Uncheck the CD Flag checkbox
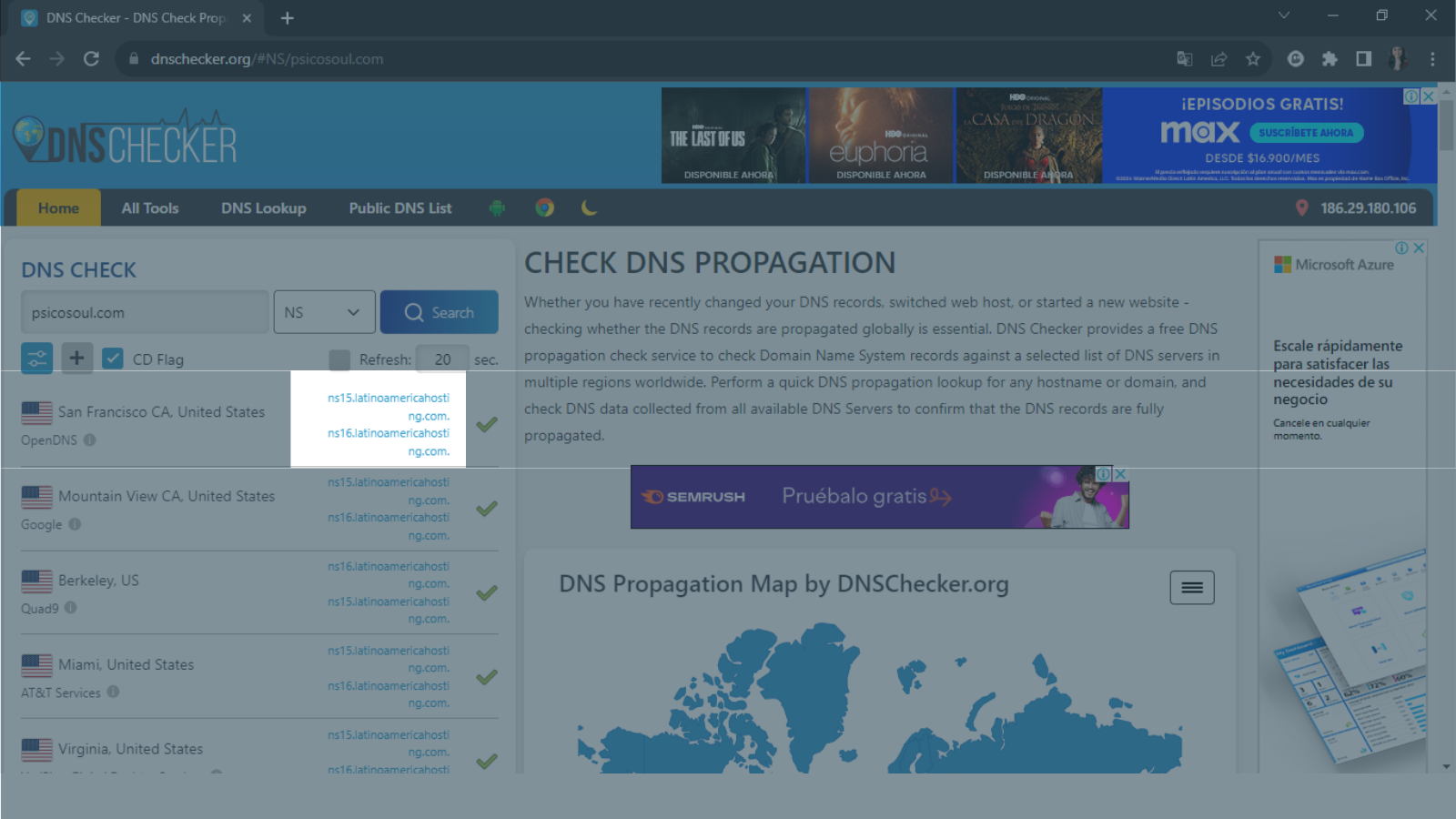 click(x=113, y=359)
